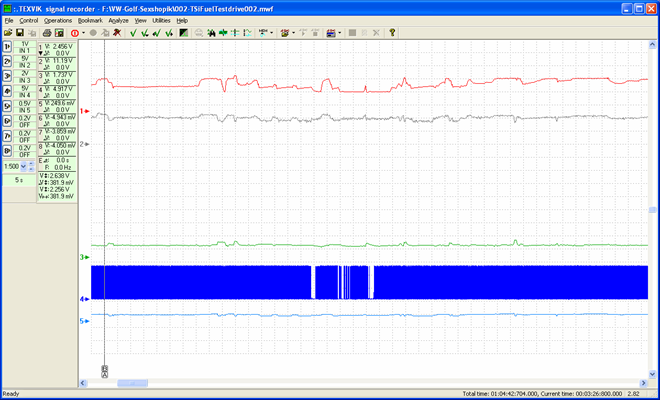
Task: Open a recording file with folder icon
Action: click(8, 33)
